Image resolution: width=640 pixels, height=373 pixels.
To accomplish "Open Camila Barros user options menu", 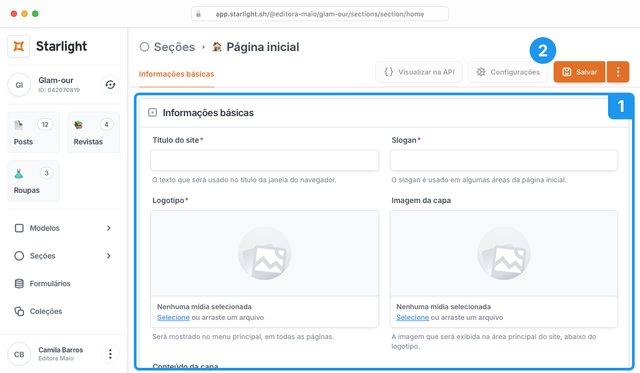I will tap(110, 354).
